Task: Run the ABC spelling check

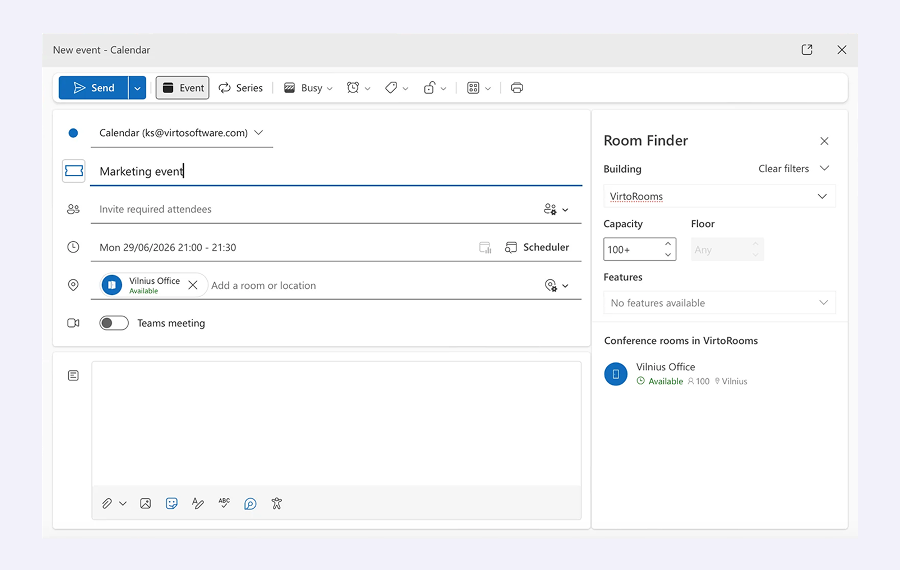Action: [x=224, y=503]
